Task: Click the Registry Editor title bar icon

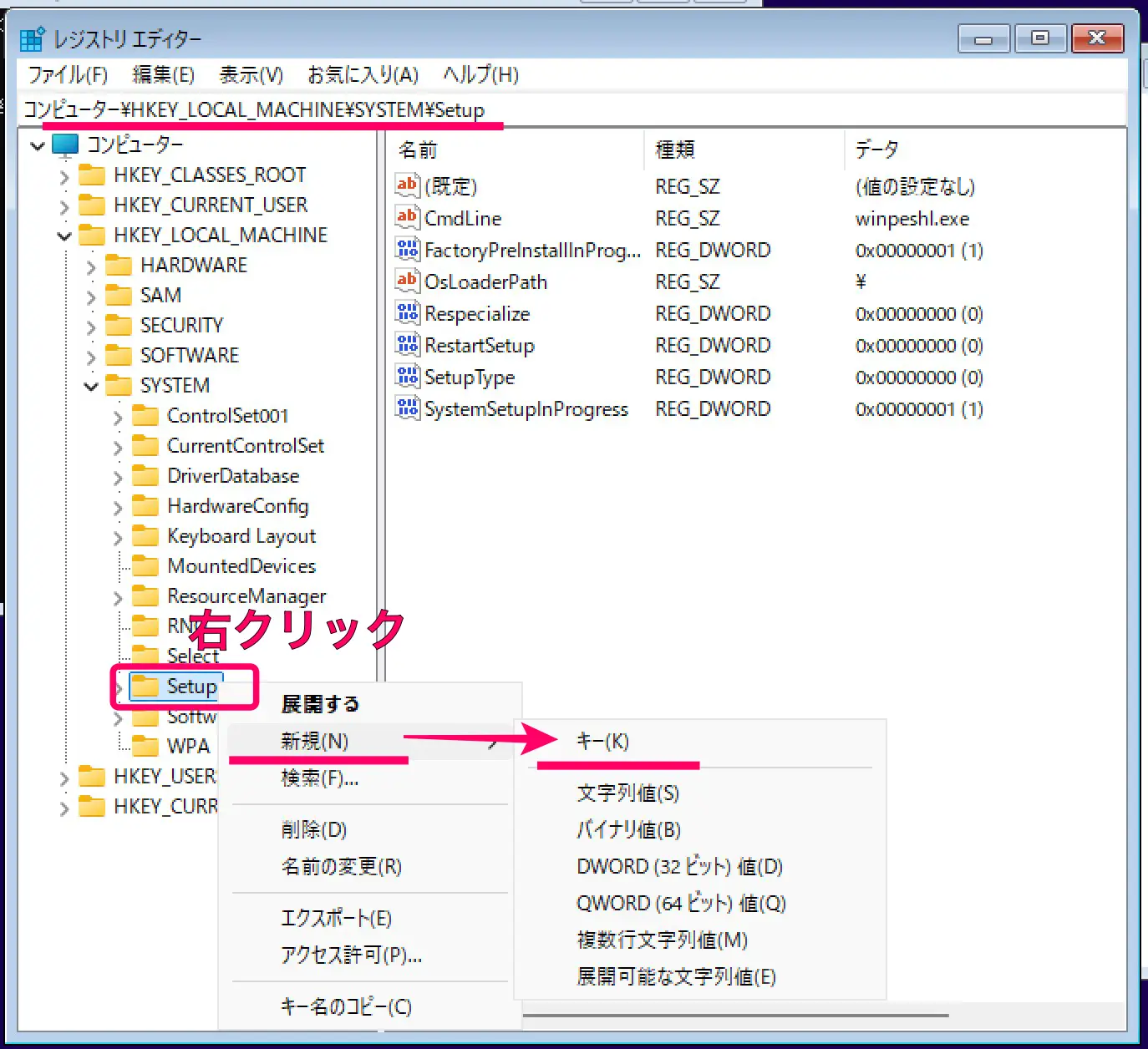Action: click(32, 39)
